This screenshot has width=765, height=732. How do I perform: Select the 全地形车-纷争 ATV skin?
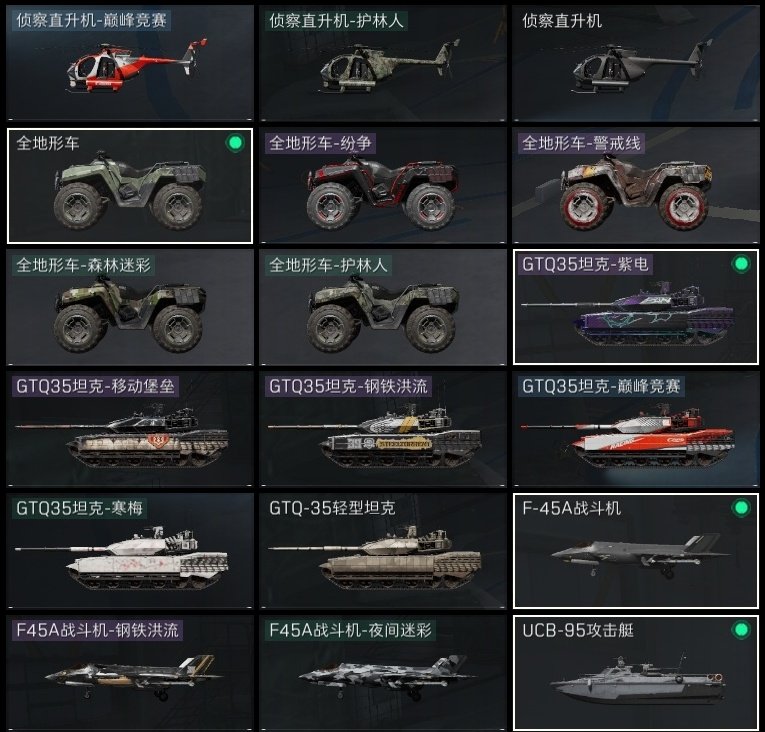(x=383, y=185)
